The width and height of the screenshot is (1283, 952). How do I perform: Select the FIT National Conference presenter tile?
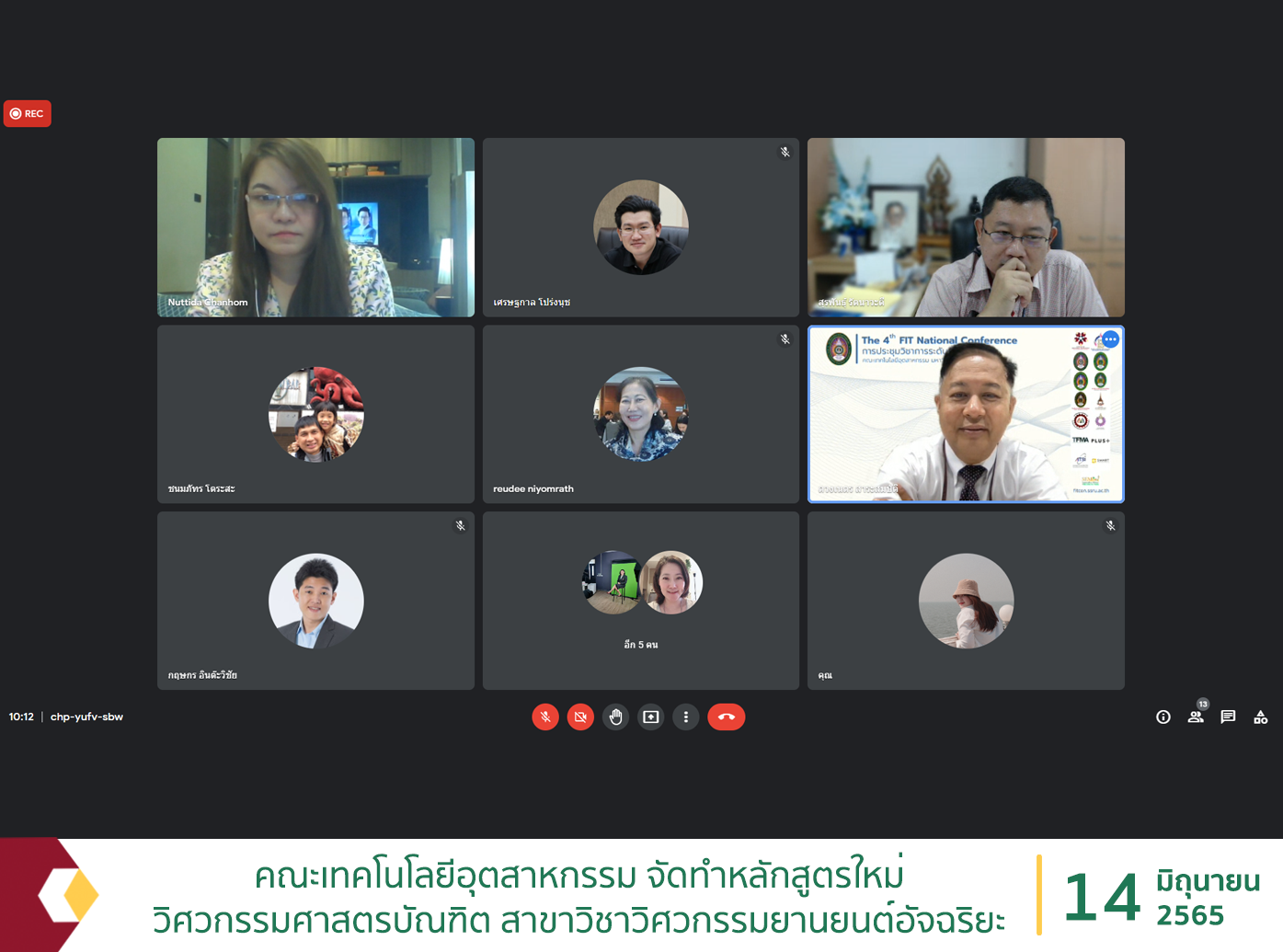click(x=966, y=414)
